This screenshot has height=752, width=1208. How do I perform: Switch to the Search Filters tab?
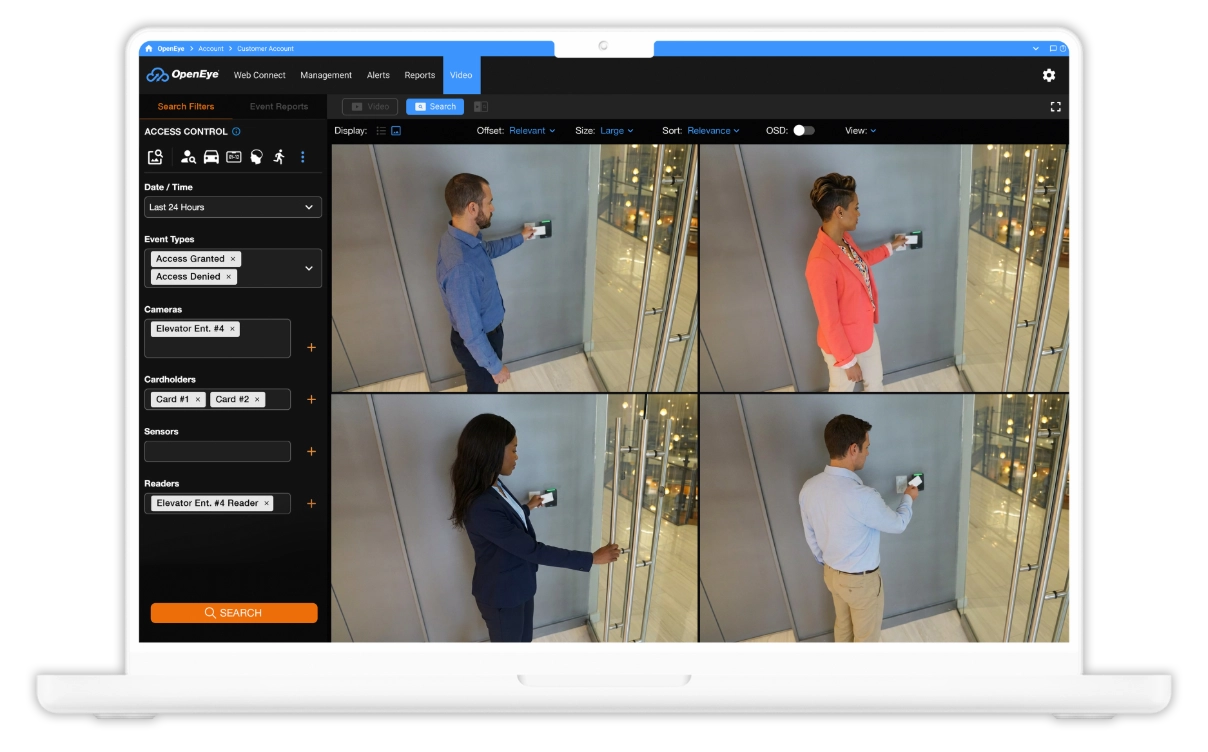186,106
